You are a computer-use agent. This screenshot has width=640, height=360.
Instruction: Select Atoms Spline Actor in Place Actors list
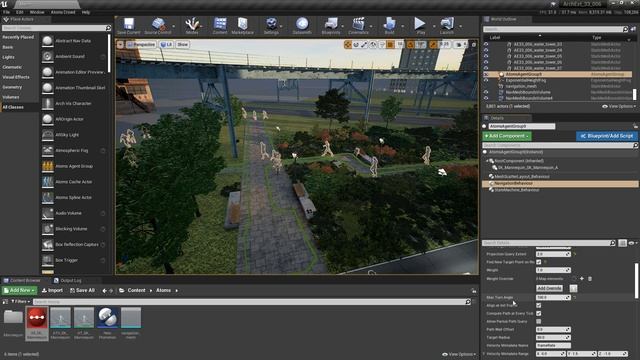[x=73, y=198]
